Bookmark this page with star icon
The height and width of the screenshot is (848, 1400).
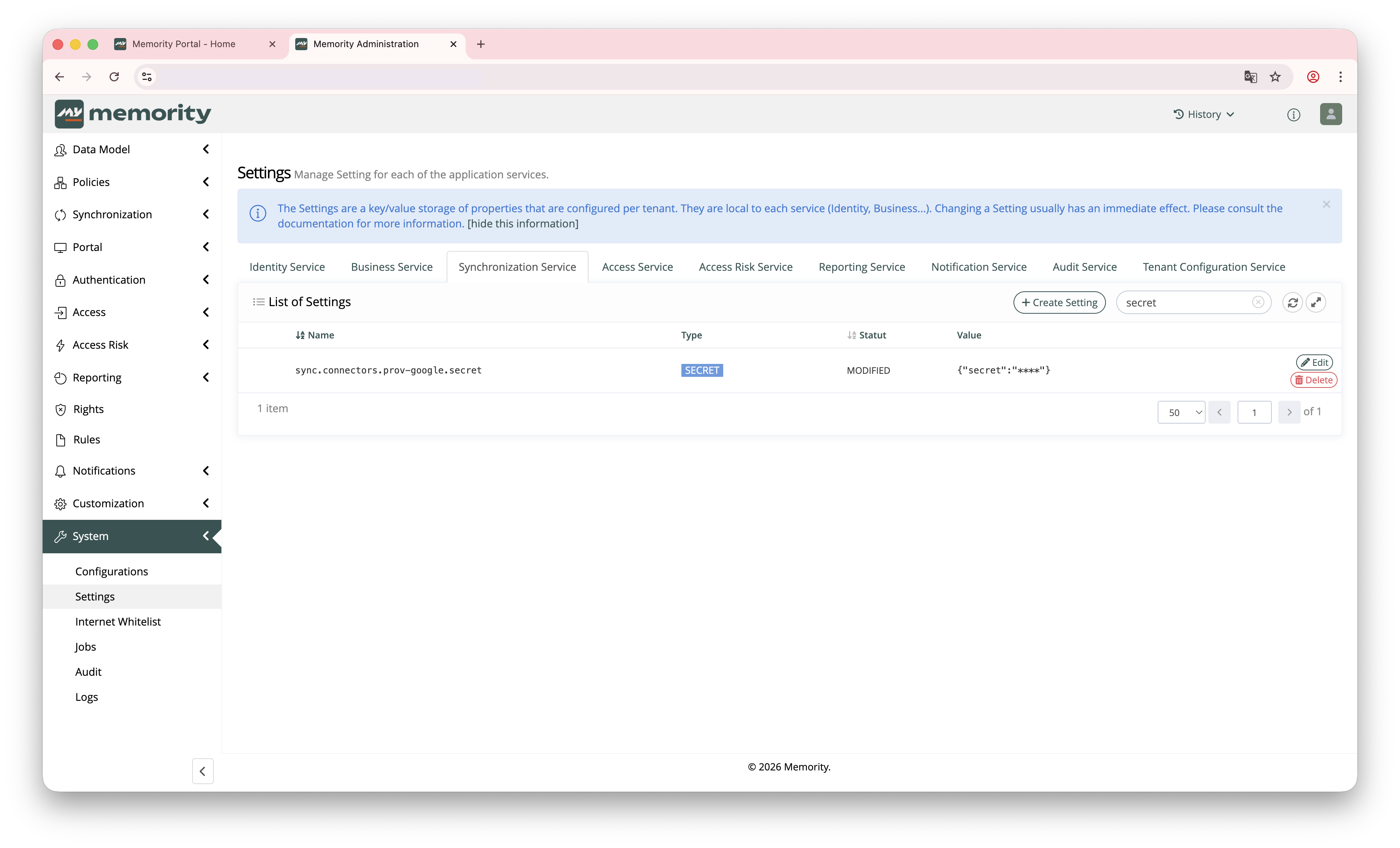click(1276, 77)
